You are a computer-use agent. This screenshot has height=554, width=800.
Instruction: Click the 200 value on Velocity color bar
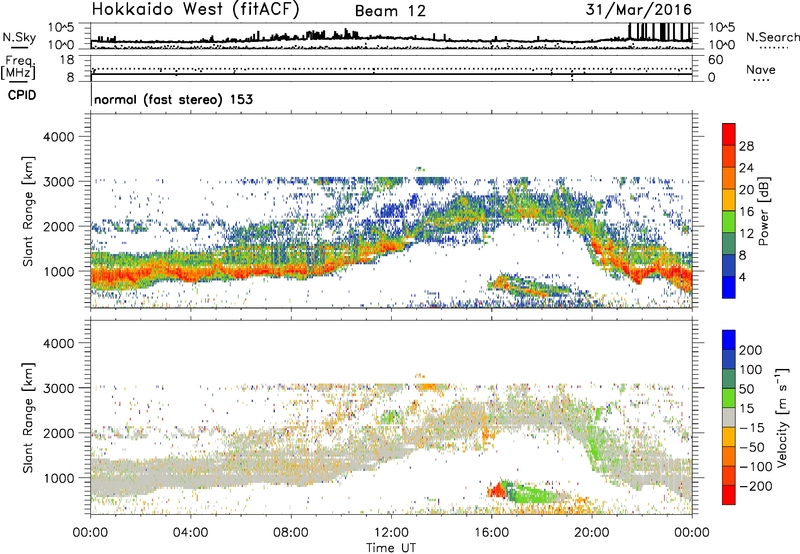751,350
